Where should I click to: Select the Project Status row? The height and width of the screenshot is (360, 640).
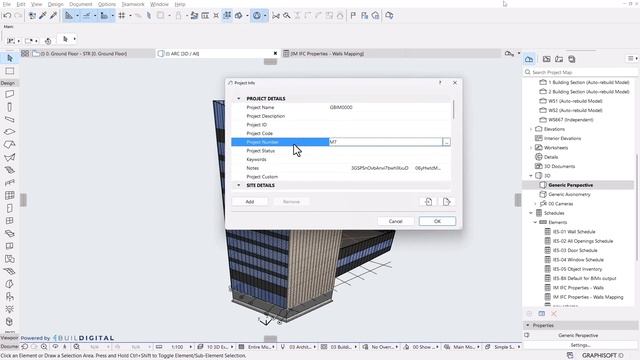point(341,151)
